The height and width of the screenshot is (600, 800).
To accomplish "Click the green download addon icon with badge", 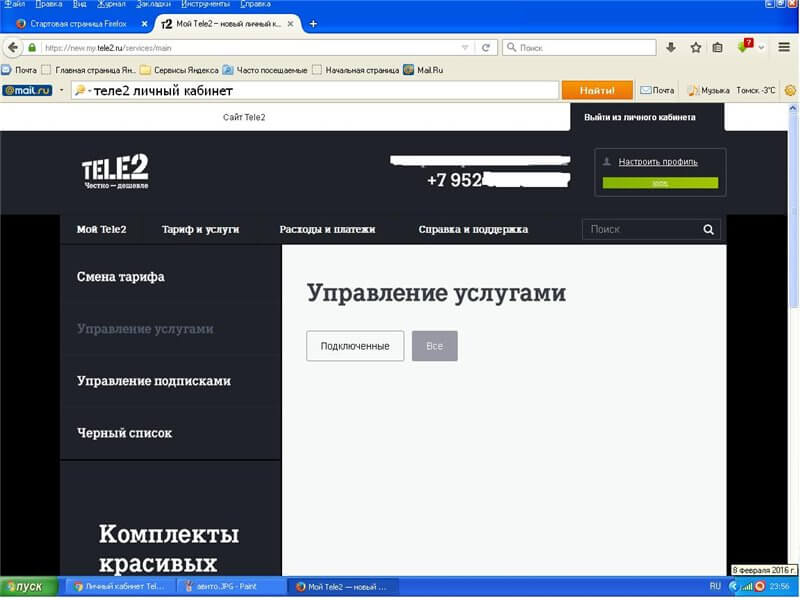I will tap(745, 46).
